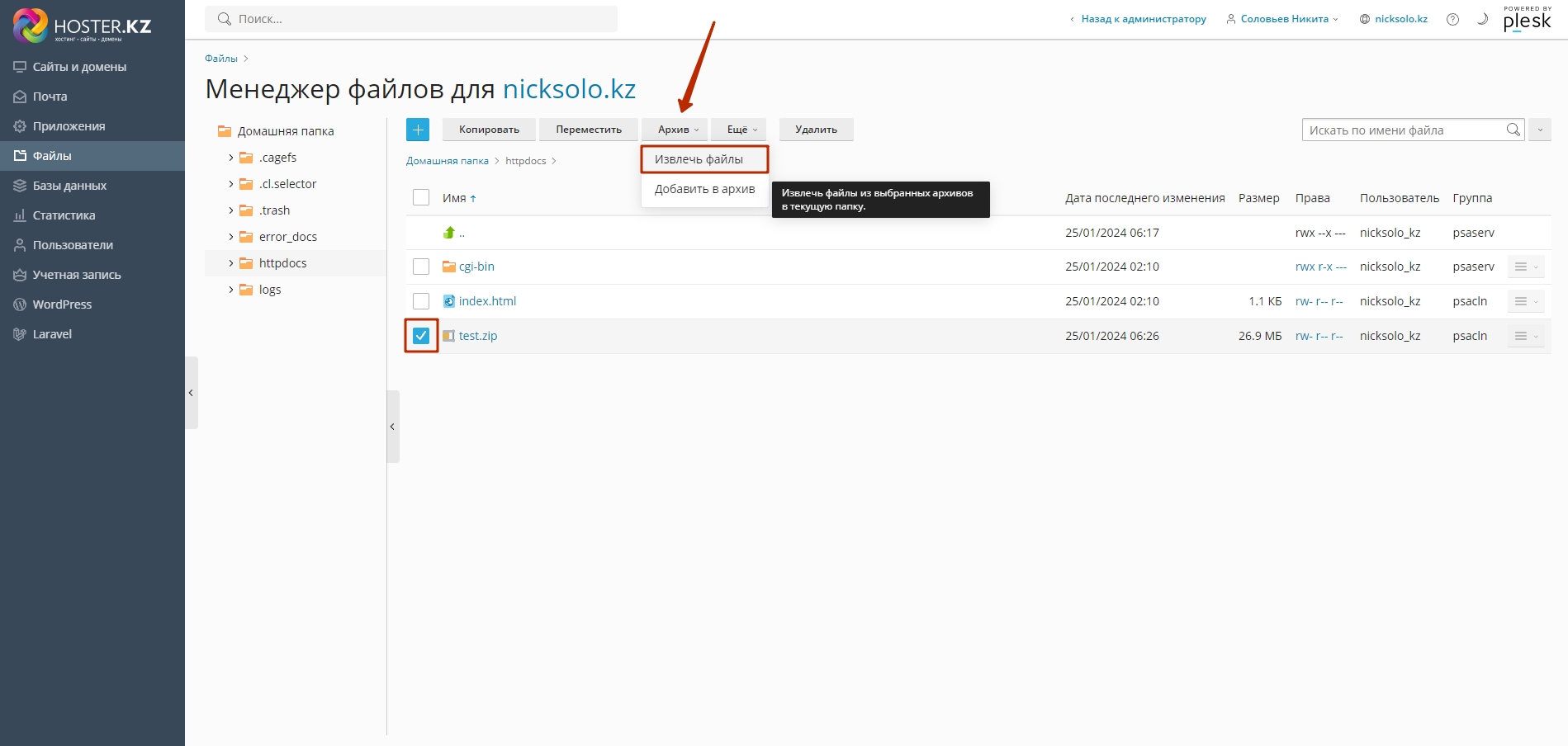Open advanced search options dropdown arrow

click(x=1540, y=130)
